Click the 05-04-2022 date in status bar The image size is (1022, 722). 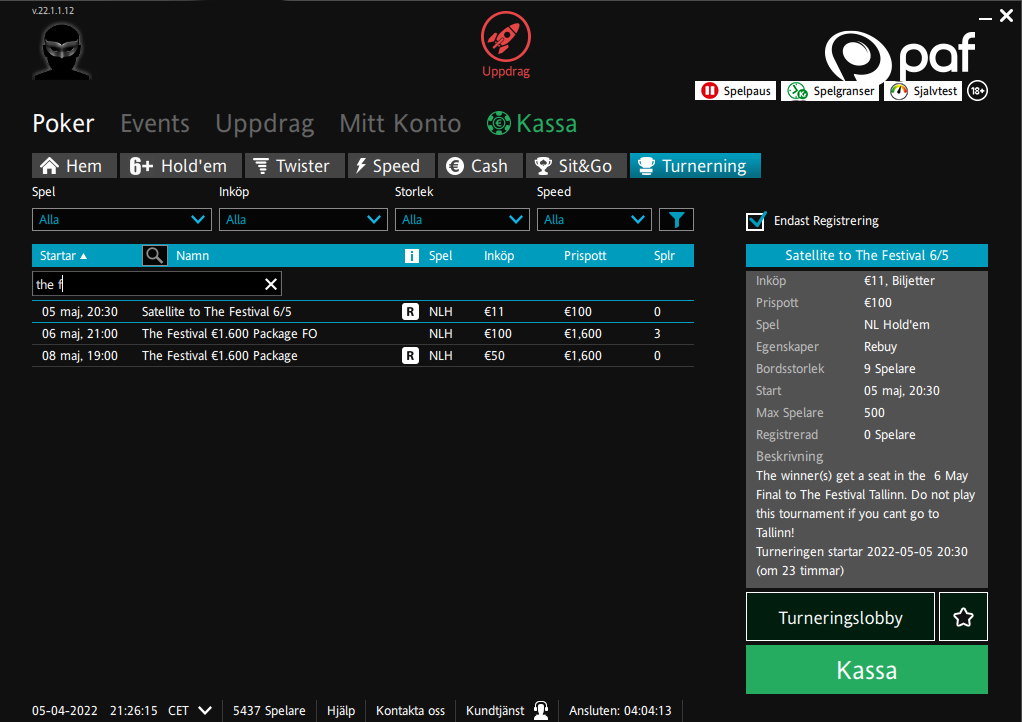point(65,710)
